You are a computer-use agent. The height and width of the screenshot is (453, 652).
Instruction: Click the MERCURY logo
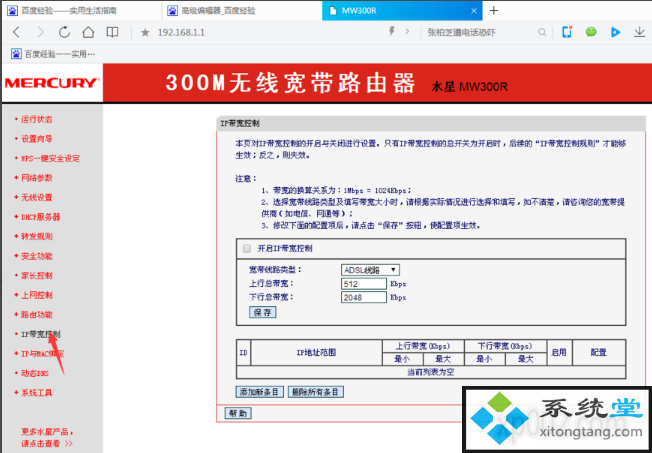click(x=51, y=83)
